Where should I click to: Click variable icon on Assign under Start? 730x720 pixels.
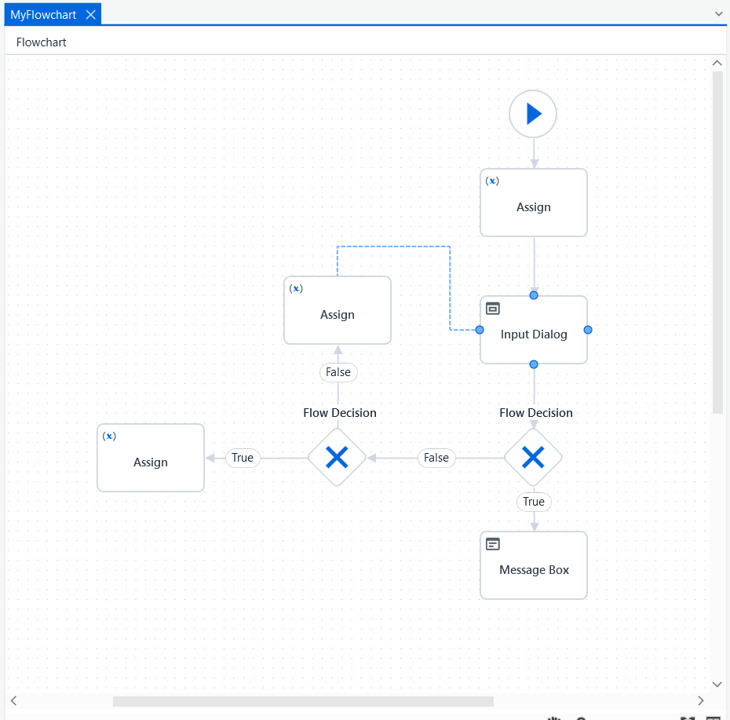(x=492, y=181)
